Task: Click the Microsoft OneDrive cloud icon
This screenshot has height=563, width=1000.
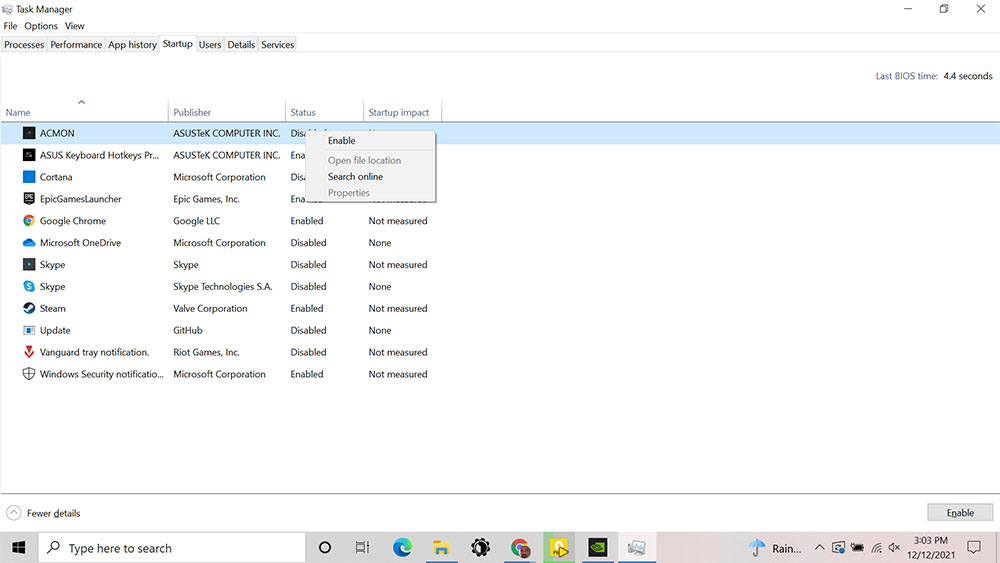Action: pyautogui.click(x=29, y=242)
